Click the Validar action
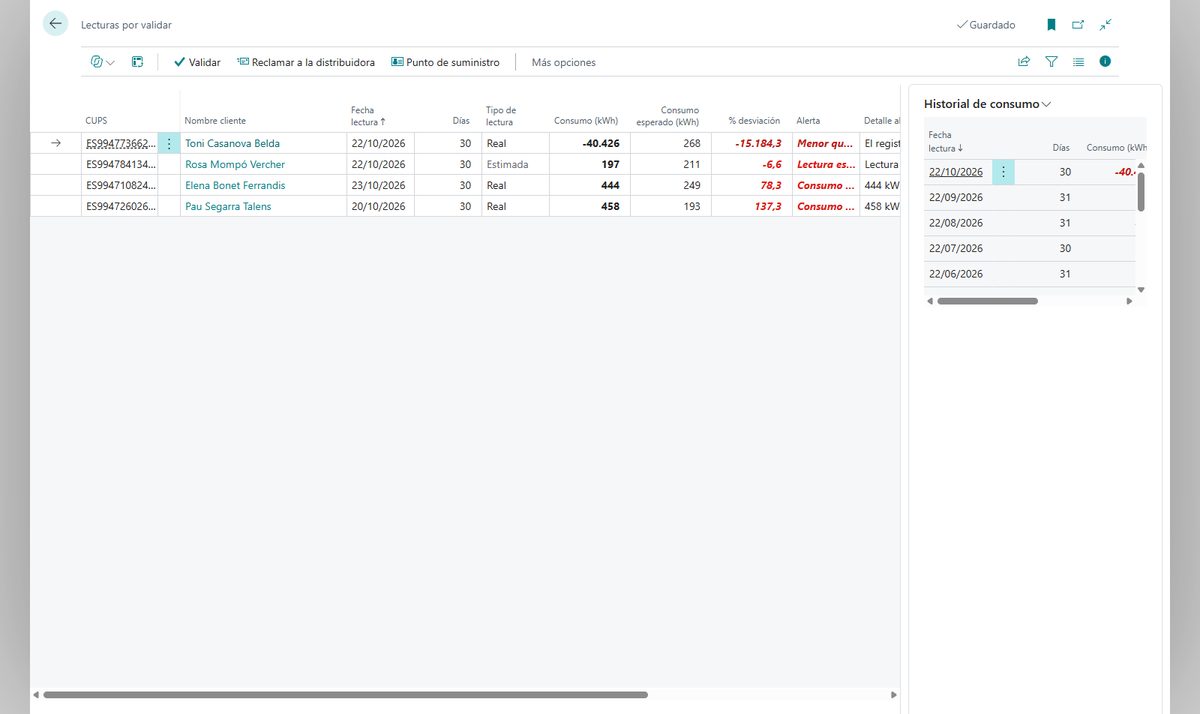 pos(197,62)
